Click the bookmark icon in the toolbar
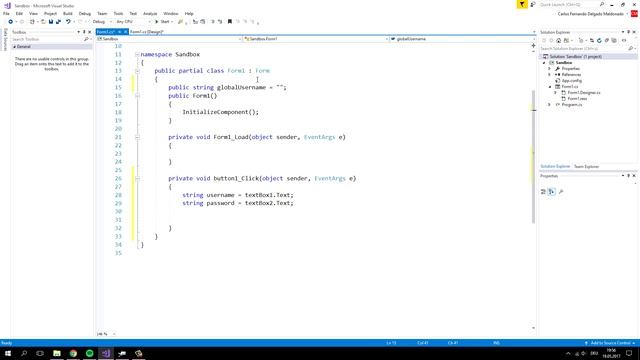 click(230, 22)
